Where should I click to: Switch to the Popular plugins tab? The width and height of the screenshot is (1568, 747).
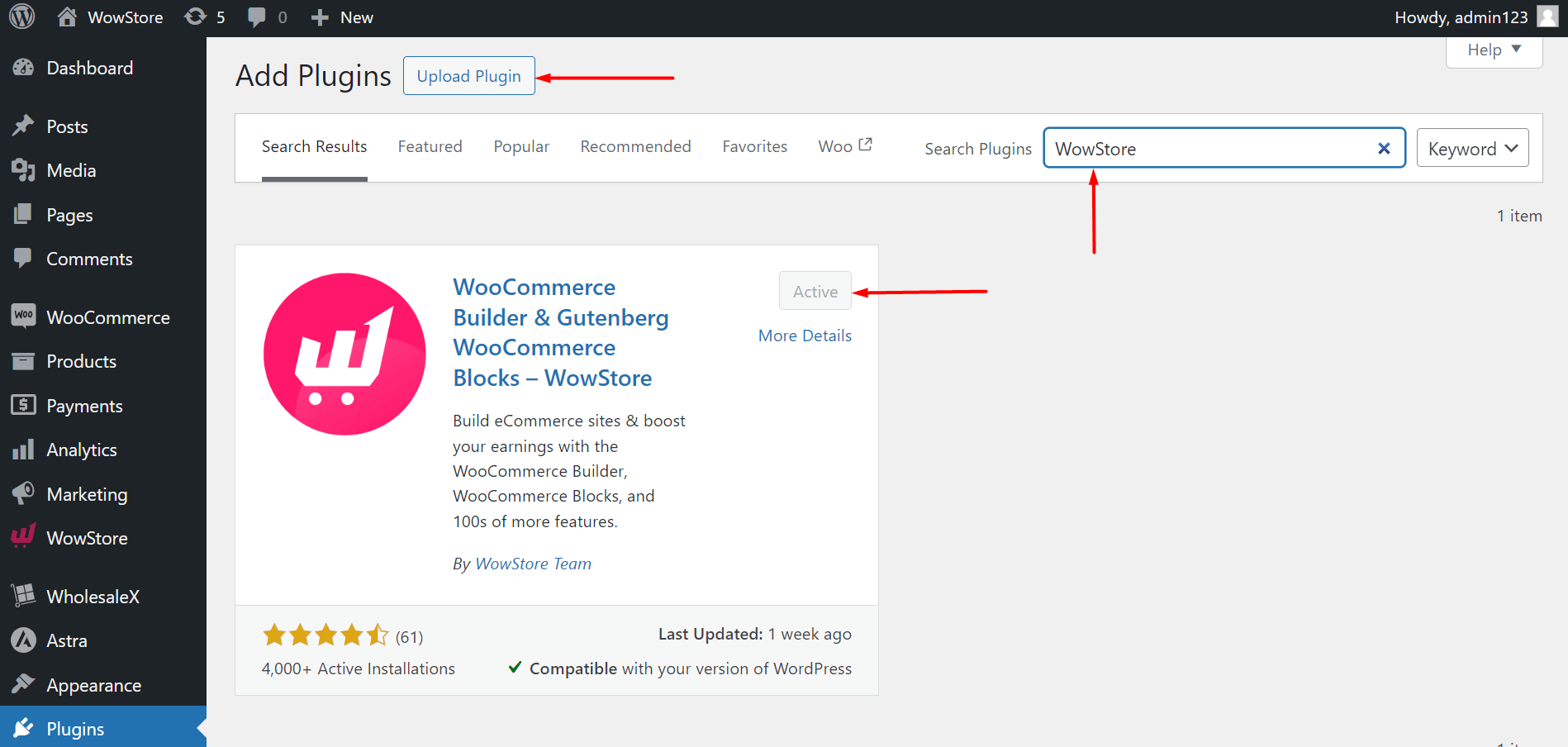coord(520,146)
